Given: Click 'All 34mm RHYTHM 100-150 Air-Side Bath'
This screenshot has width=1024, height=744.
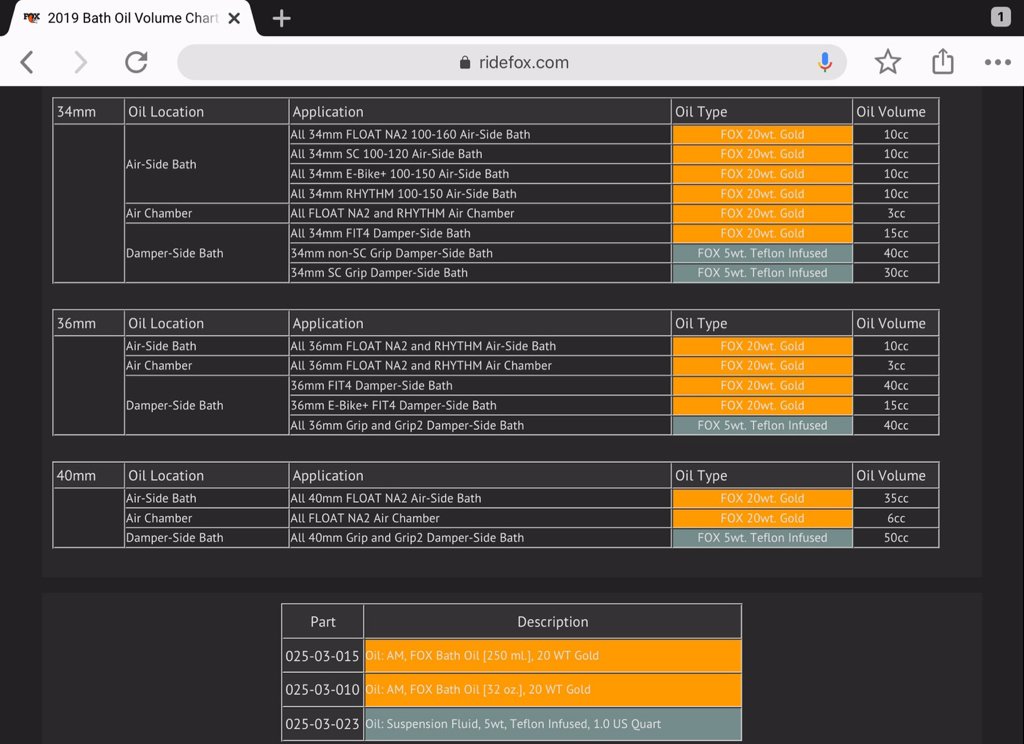Looking at the screenshot, I should (x=404, y=194).
